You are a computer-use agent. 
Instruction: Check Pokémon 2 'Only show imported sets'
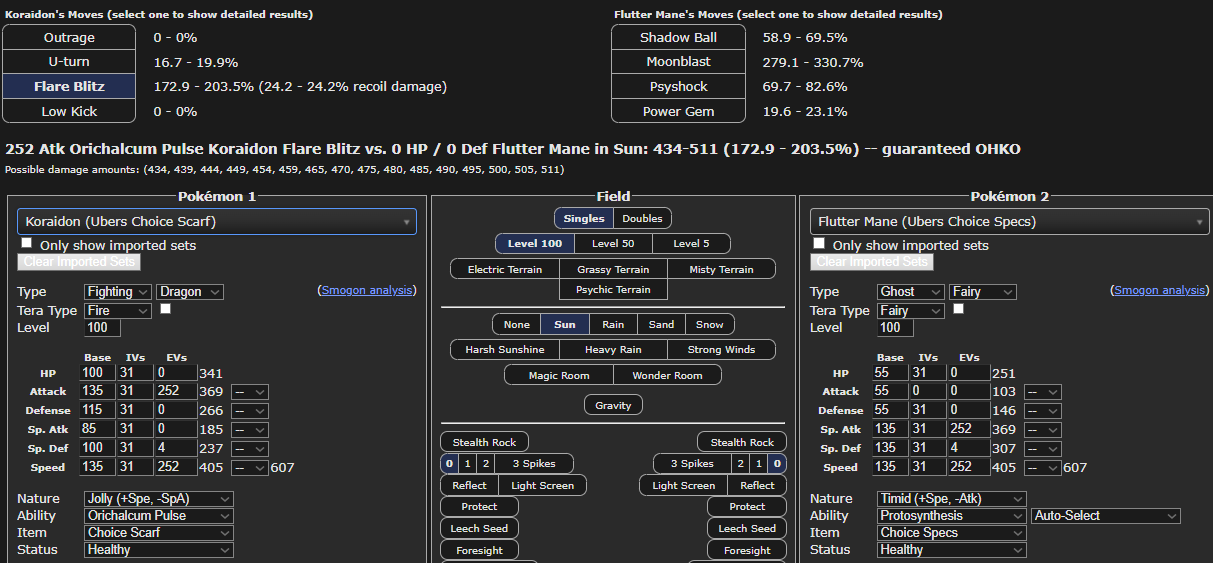pos(819,244)
